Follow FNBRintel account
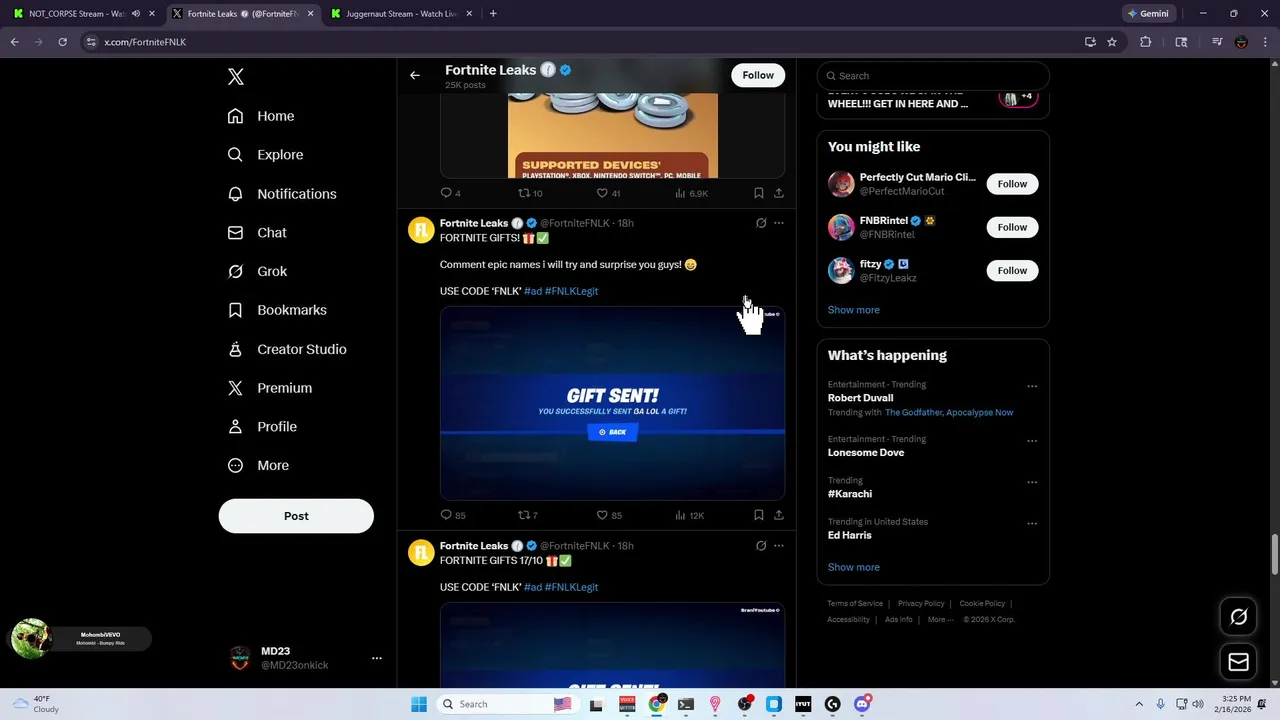 point(1012,227)
